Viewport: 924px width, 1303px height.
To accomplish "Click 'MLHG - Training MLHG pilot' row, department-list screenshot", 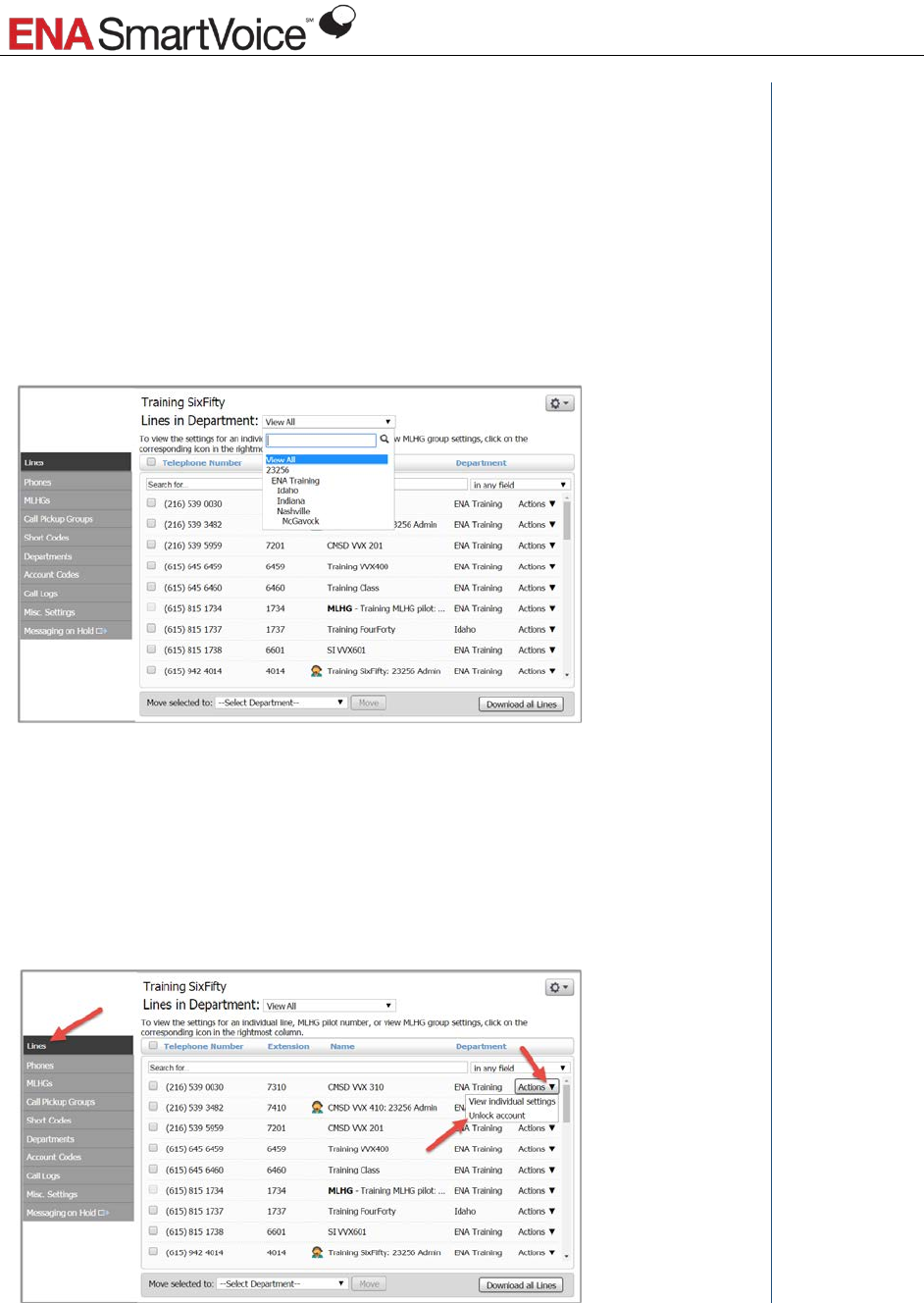I will point(353,608).
